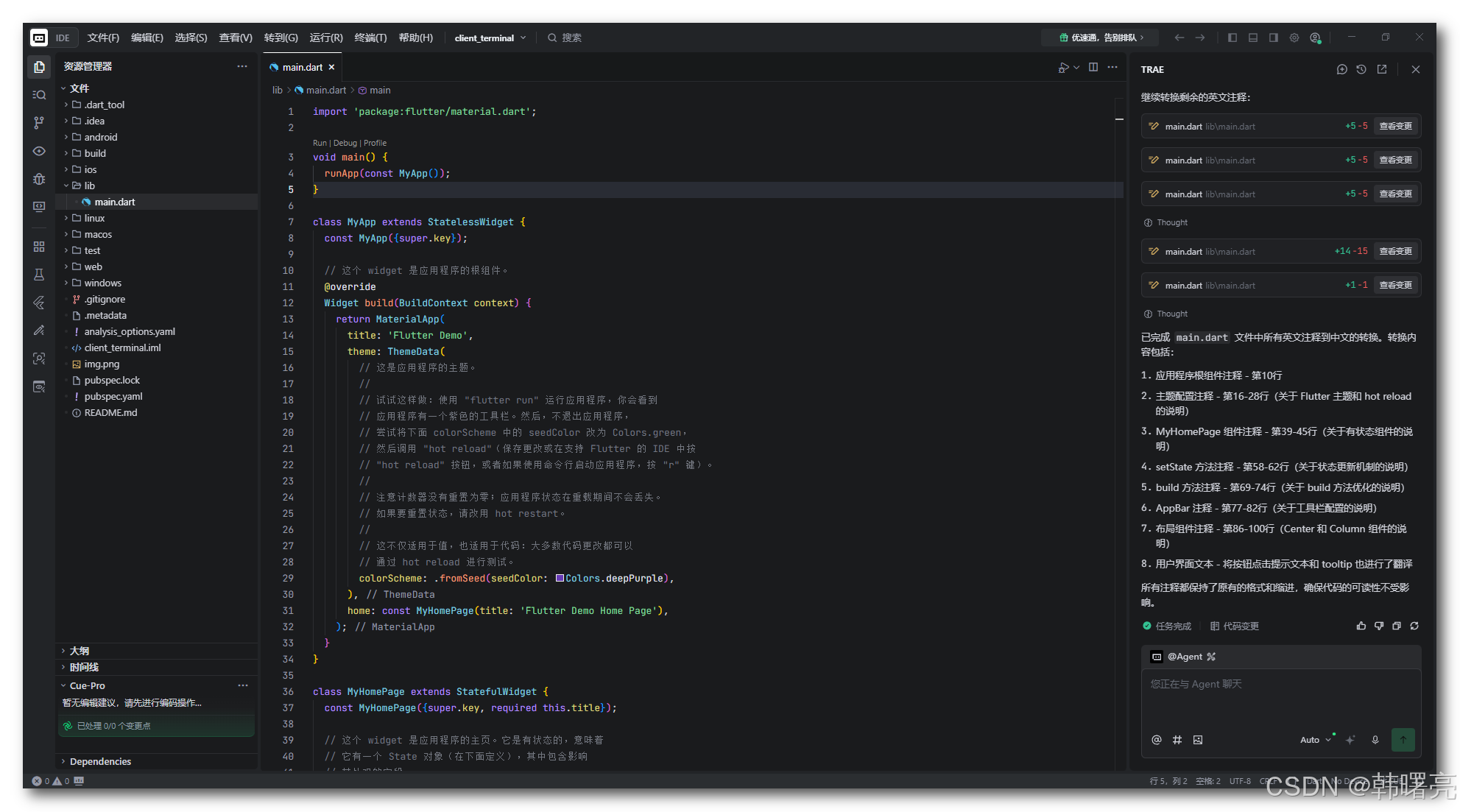Click the 优速通 promo button in title bar
This screenshot has height=812, width=1460.
pos(1101,38)
